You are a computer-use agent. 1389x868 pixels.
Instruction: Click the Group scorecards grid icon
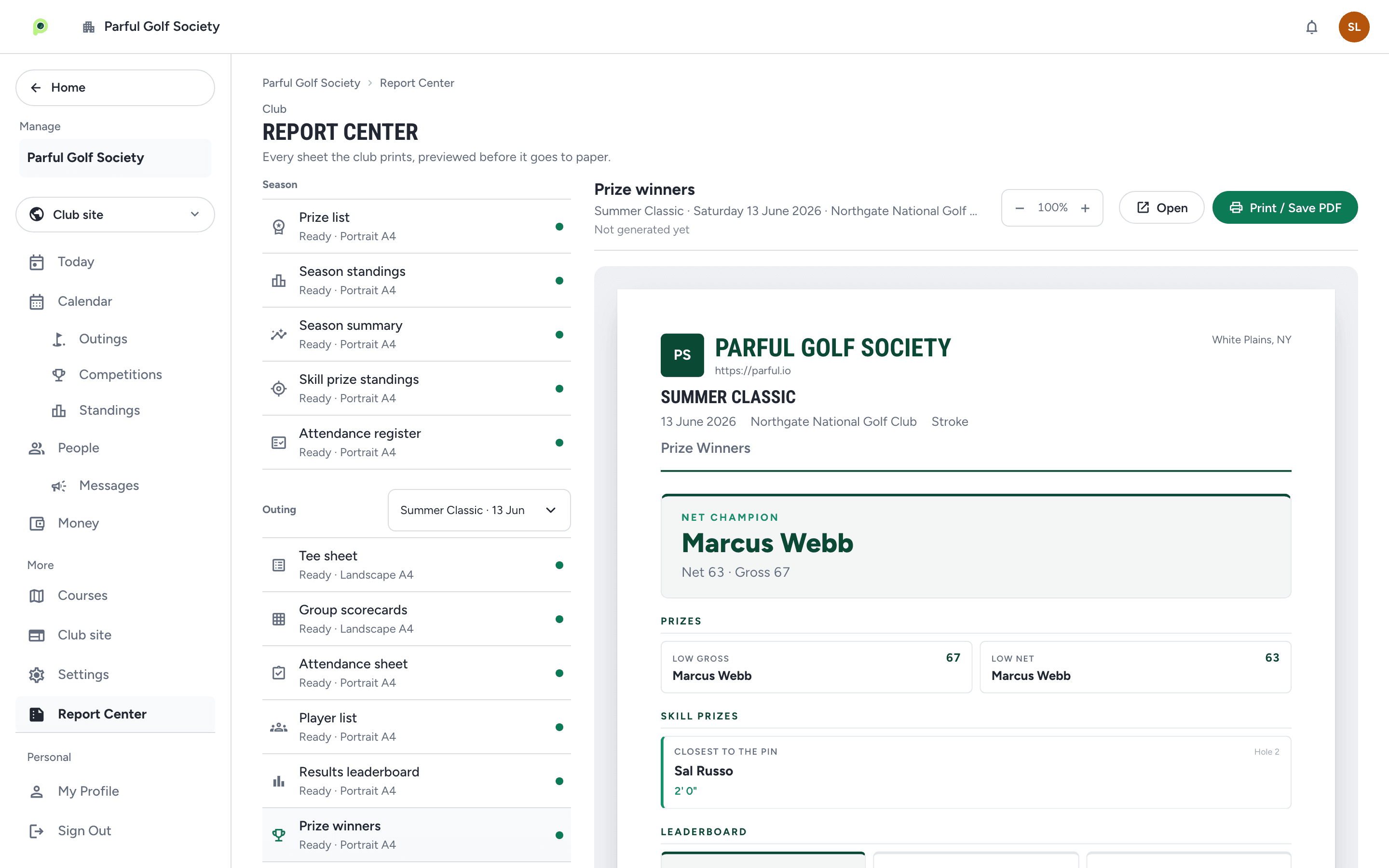point(278,620)
